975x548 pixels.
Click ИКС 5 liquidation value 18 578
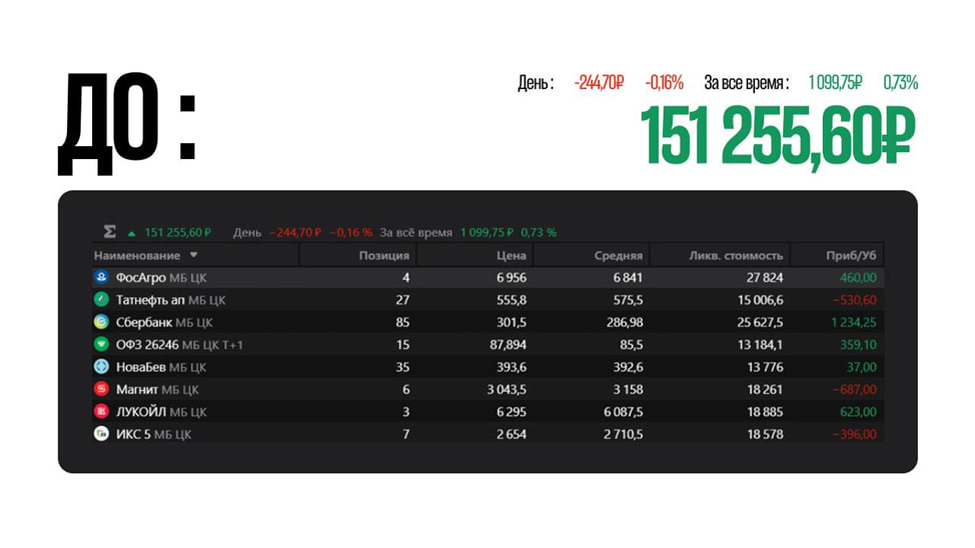pyautogui.click(x=765, y=434)
